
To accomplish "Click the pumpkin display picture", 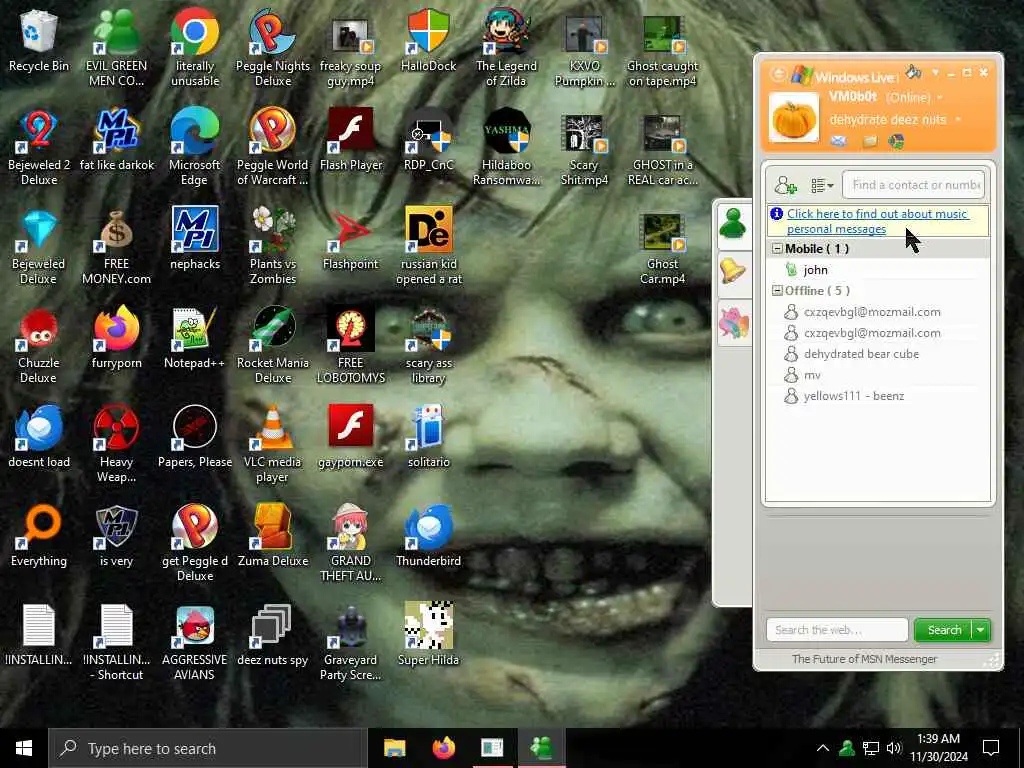I will pyautogui.click(x=793, y=118).
